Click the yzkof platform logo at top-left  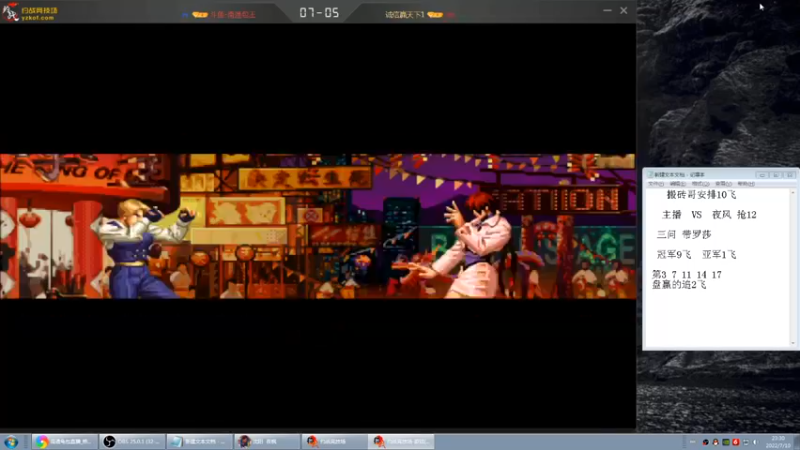(30, 12)
